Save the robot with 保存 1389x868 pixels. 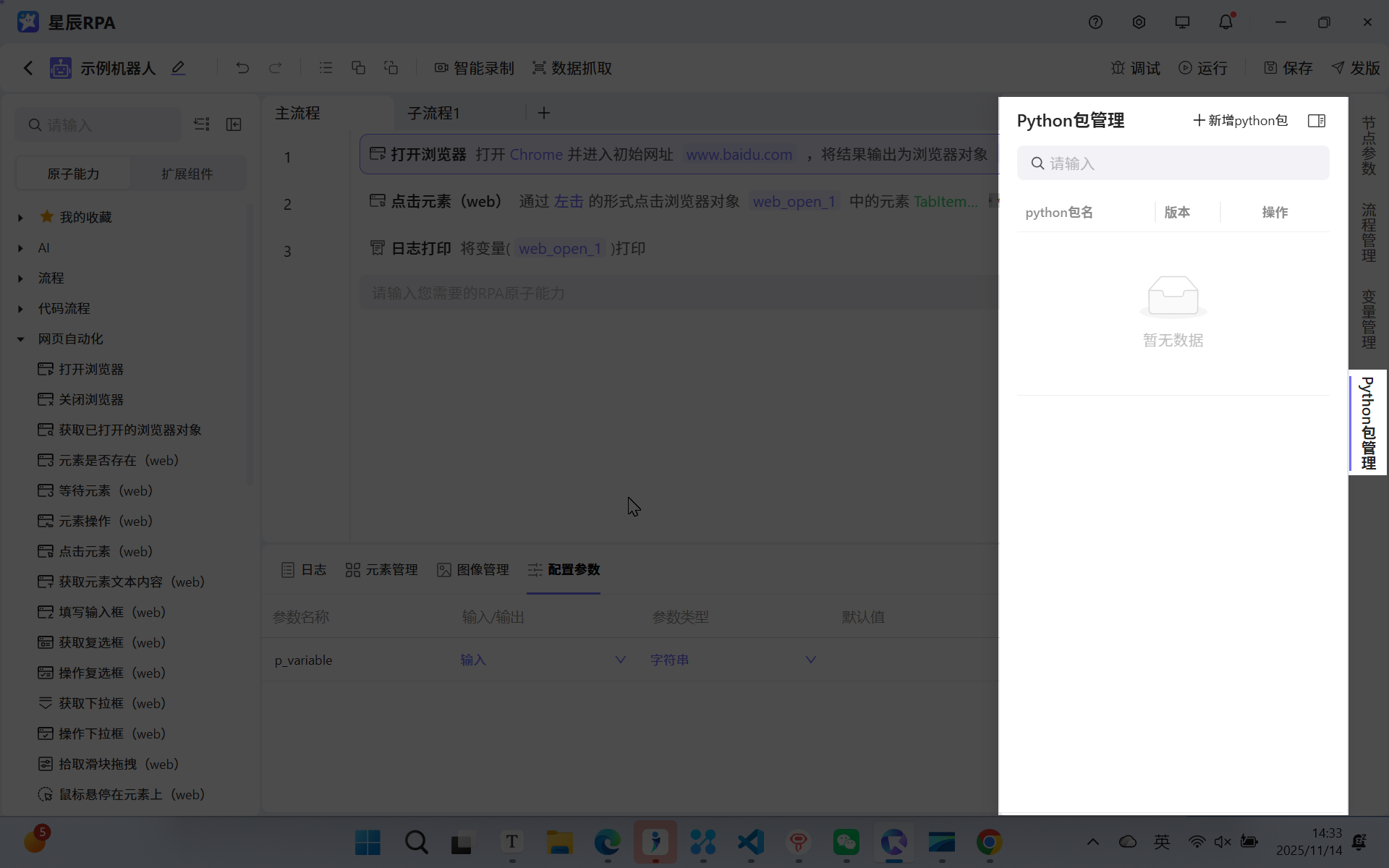[x=1288, y=67]
